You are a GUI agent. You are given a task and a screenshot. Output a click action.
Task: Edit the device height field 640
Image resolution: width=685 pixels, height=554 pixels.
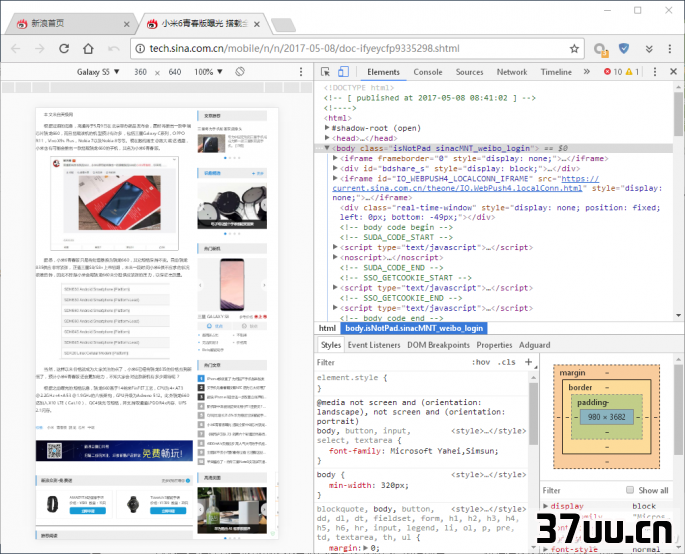(x=175, y=72)
